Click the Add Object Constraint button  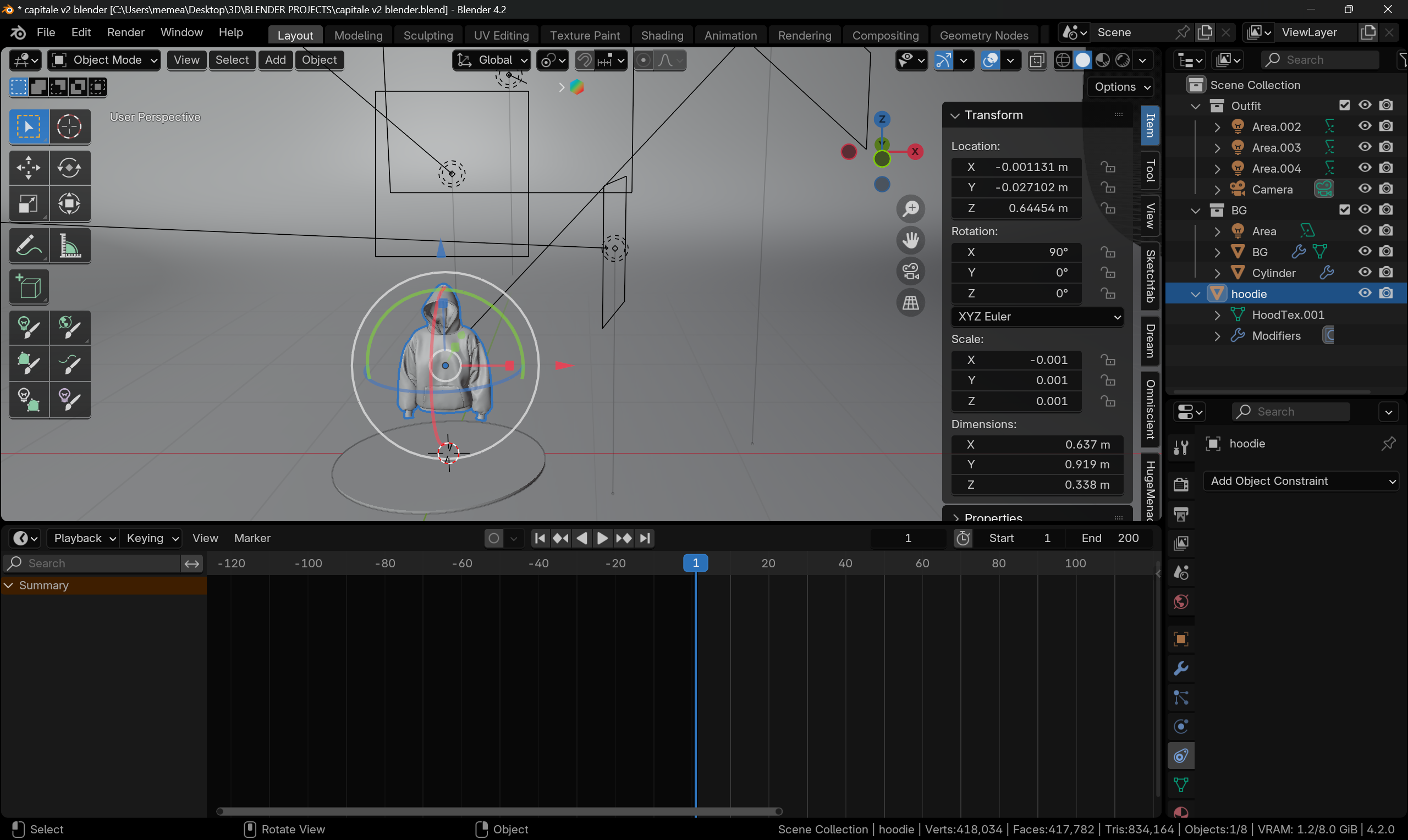1301,480
